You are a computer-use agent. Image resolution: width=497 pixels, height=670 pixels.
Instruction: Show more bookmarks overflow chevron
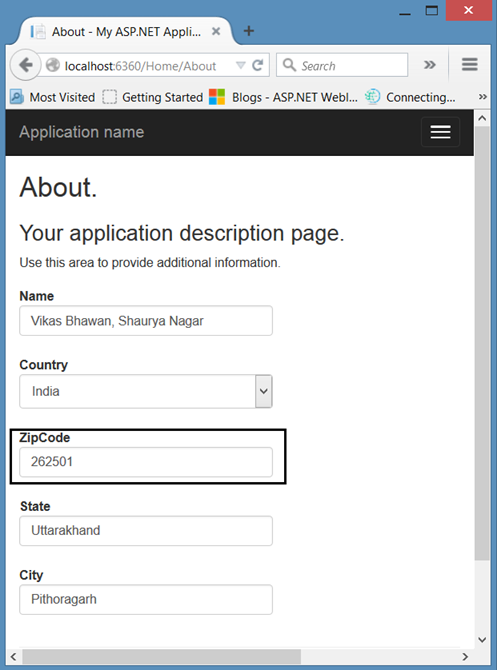click(482, 97)
